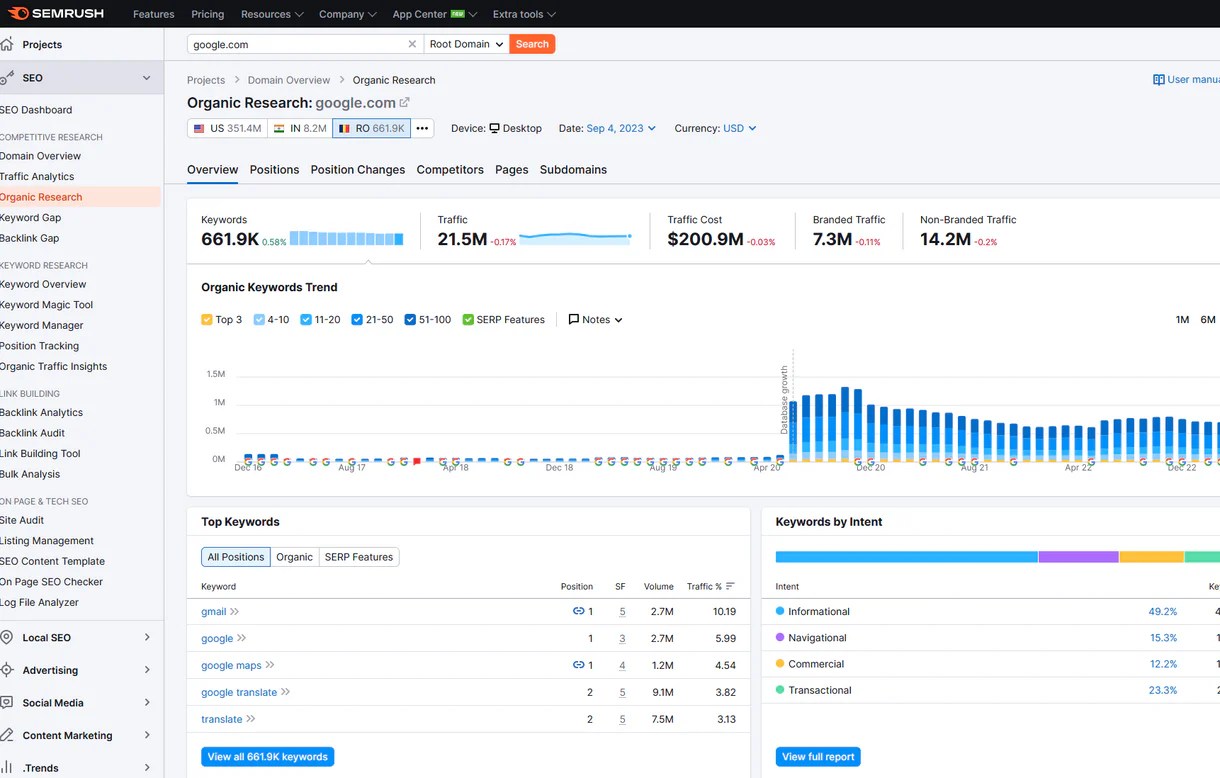The image size is (1220, 778).
Task: Open the User manual book icon
Action: (x=1158, y=79)
